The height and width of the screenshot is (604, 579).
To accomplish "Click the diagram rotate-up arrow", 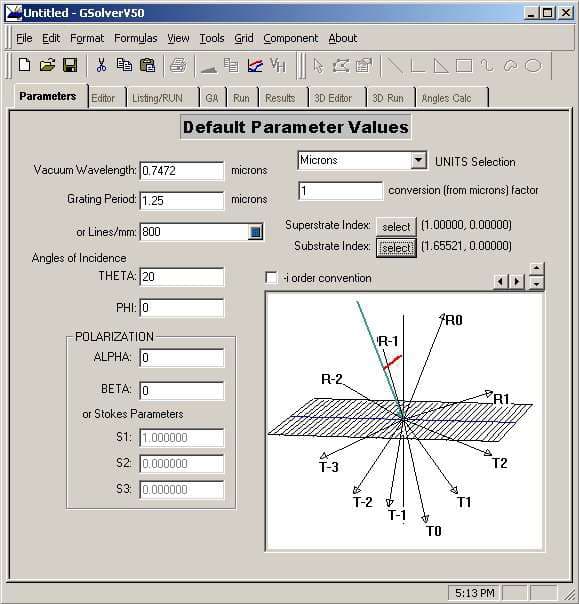I will (x=537, y=268).
